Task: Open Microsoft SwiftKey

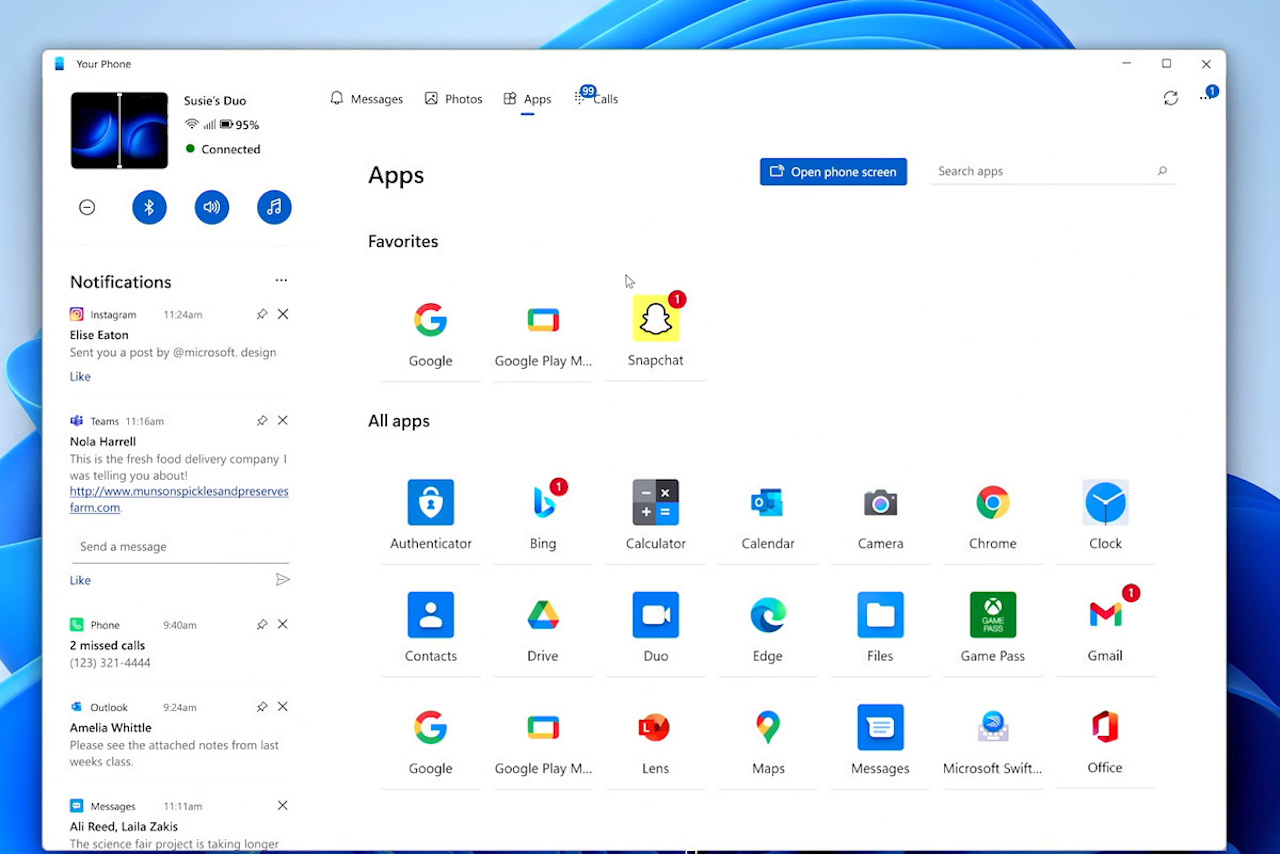Action: 992,727
